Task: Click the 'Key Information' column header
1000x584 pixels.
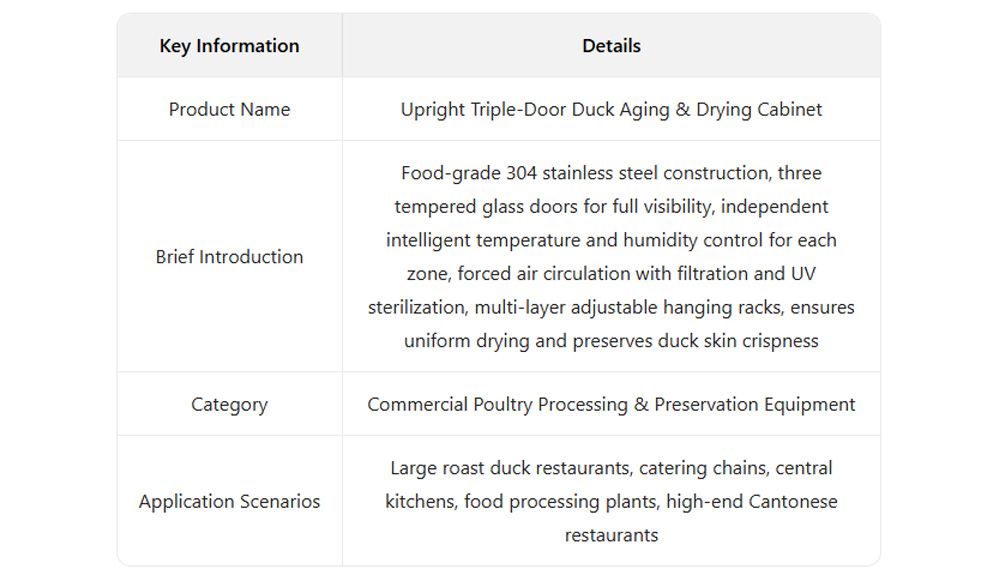Action: click(229, 46)
